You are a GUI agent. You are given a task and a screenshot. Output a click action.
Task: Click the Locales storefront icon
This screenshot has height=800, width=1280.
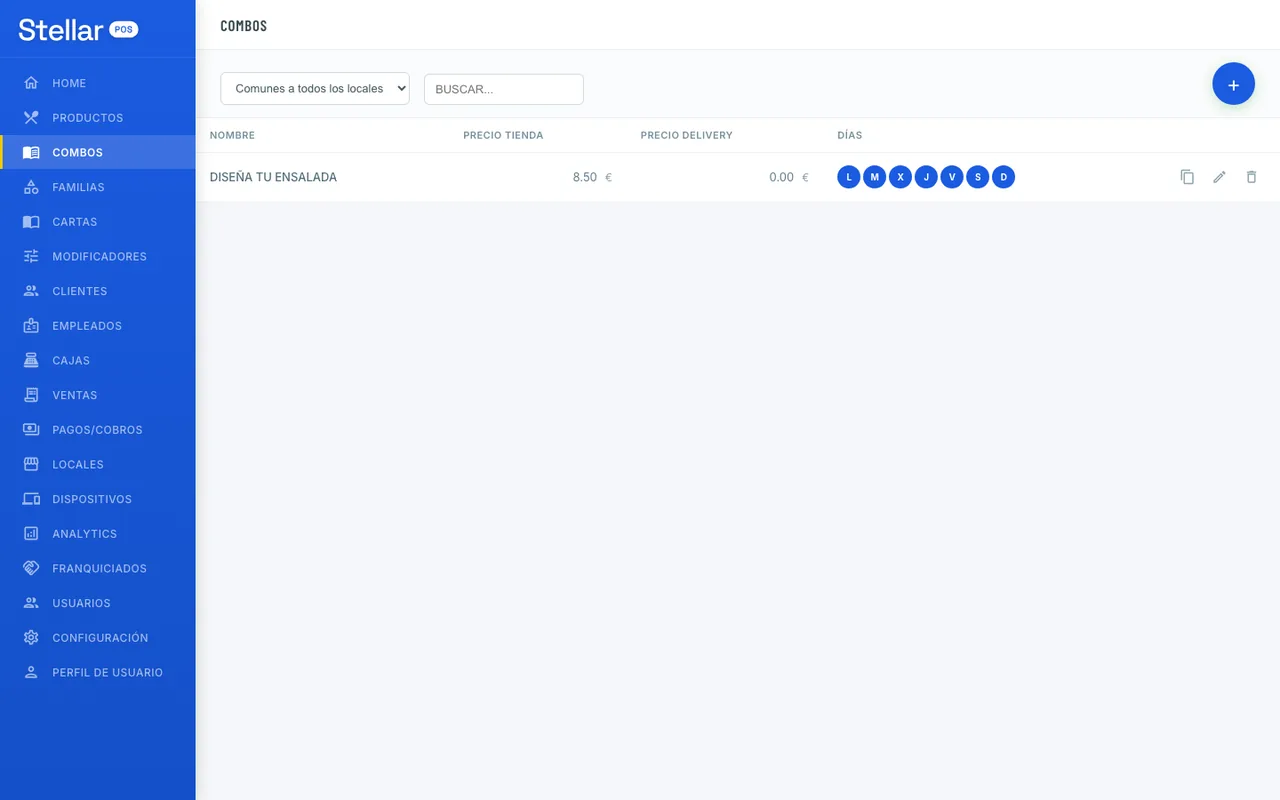click(31, 464)
